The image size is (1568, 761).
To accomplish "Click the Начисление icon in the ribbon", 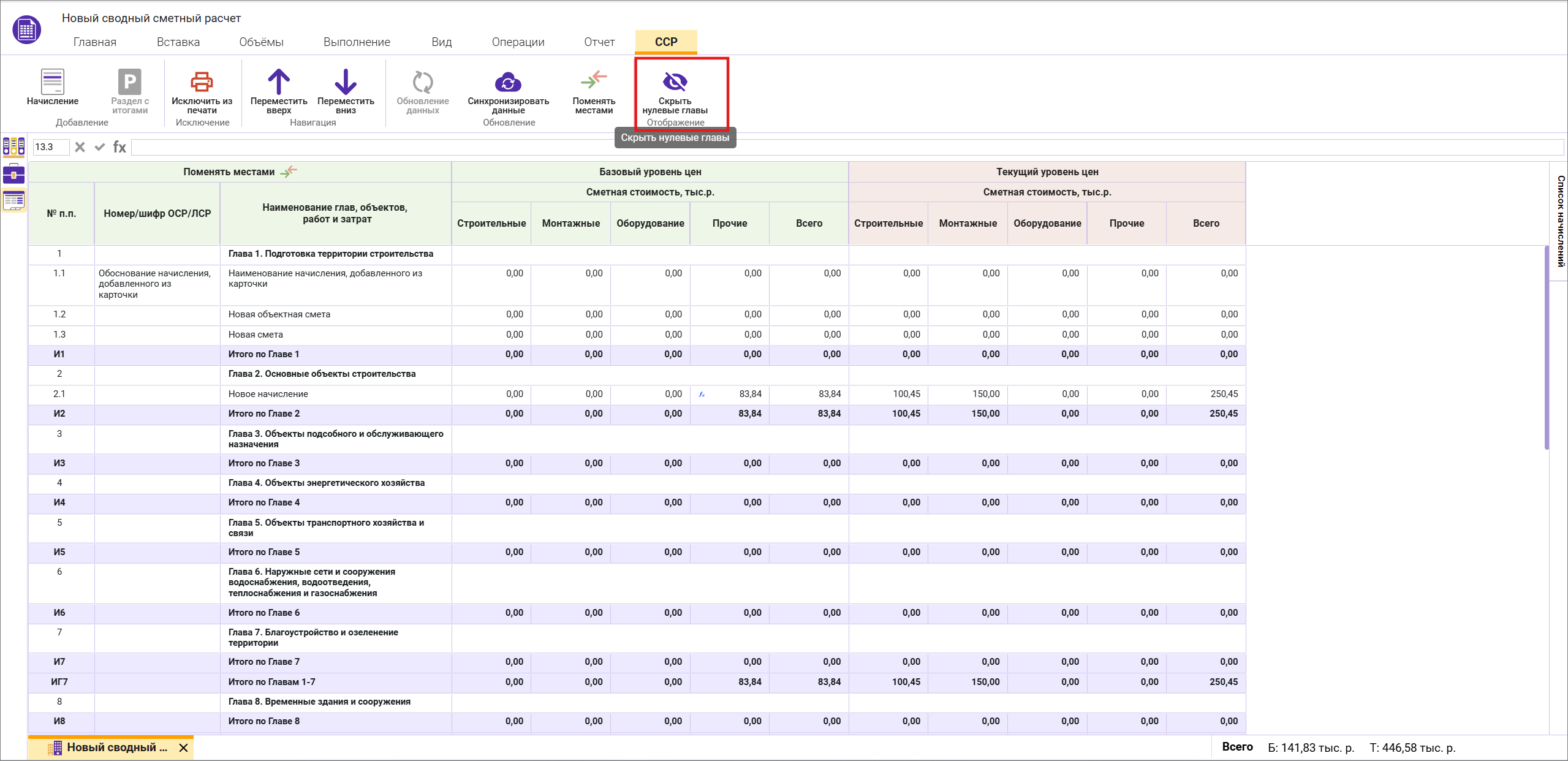I will 53,82.
